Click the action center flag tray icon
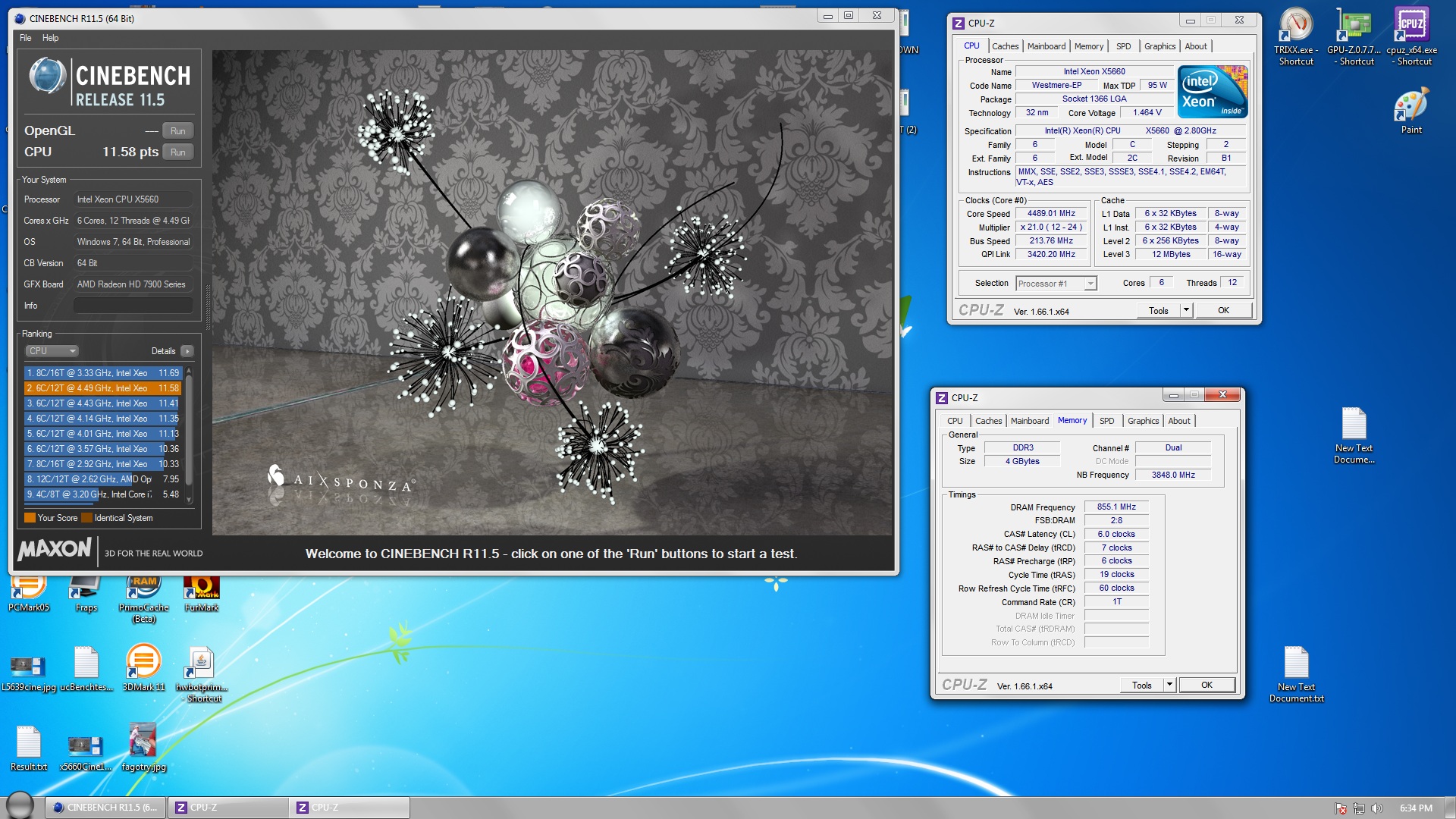This screenshot has height=819, width=1456. point(1340,808)
